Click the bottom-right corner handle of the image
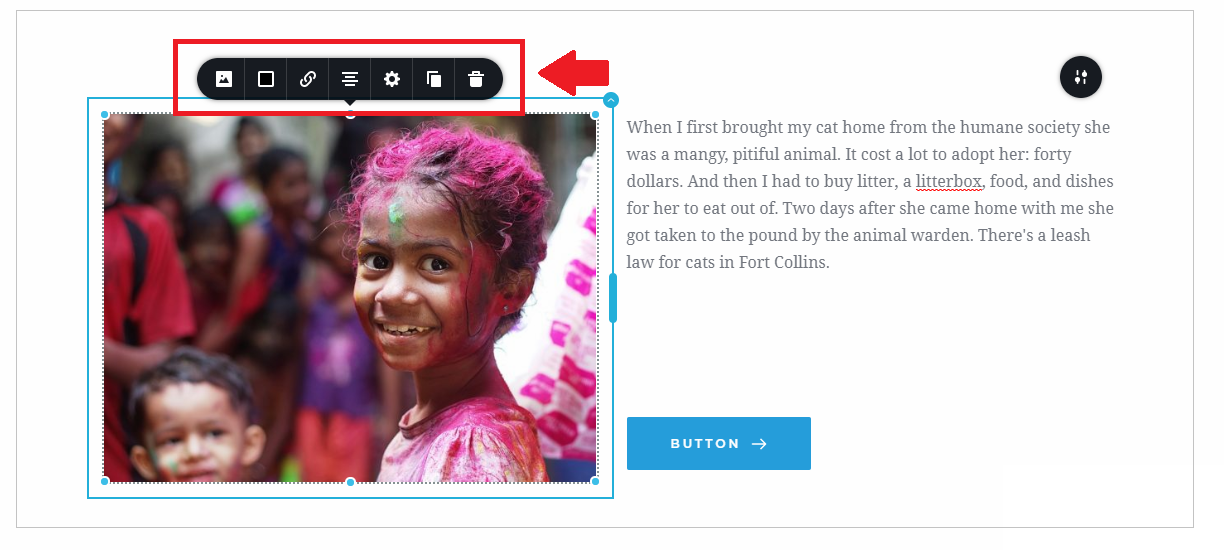1224x550 pixels. click(595, 482)
